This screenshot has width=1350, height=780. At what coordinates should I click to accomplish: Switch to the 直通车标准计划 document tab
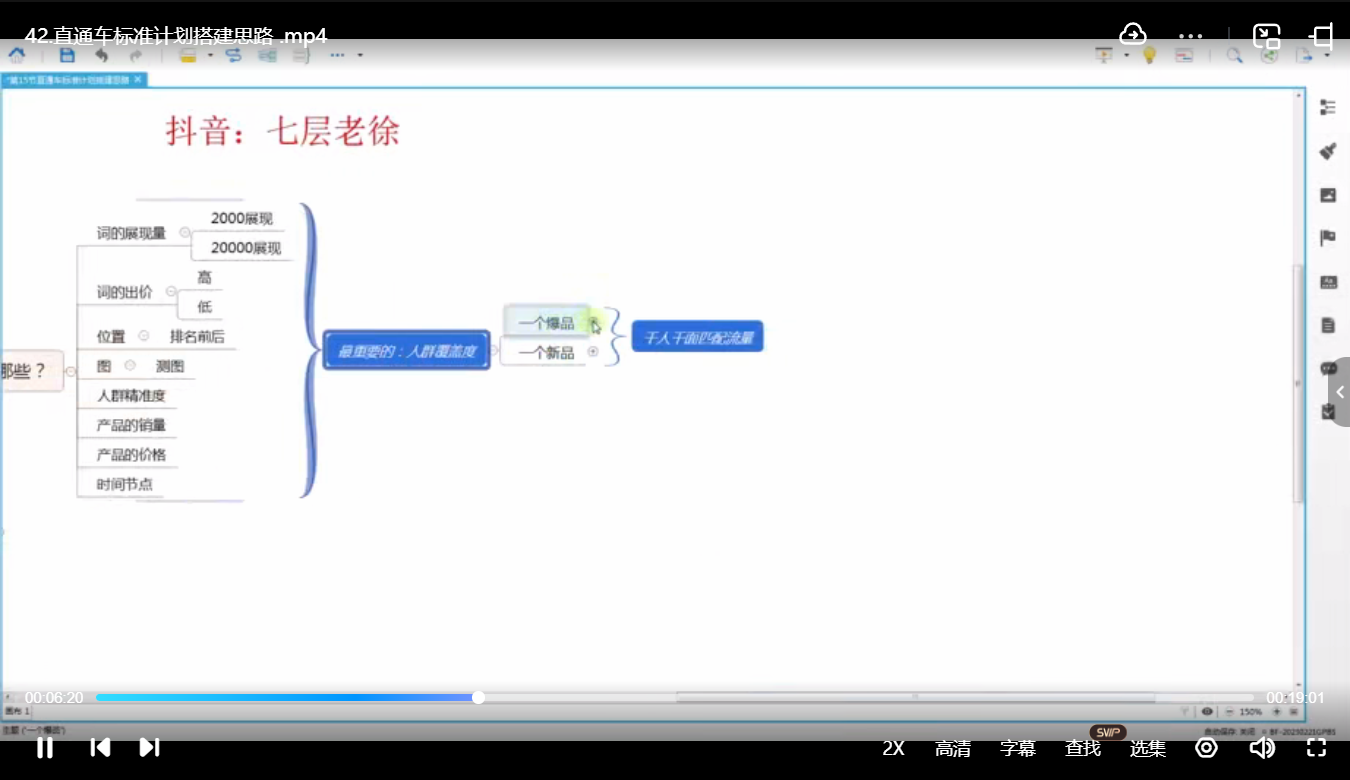(70, 78)
